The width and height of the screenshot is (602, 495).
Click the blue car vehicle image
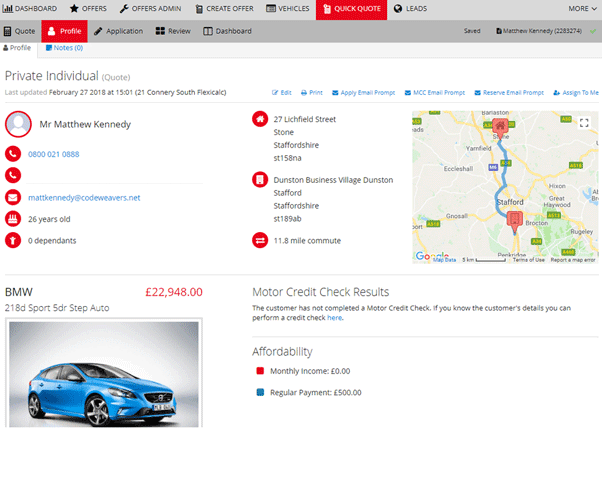click(104, 374)
